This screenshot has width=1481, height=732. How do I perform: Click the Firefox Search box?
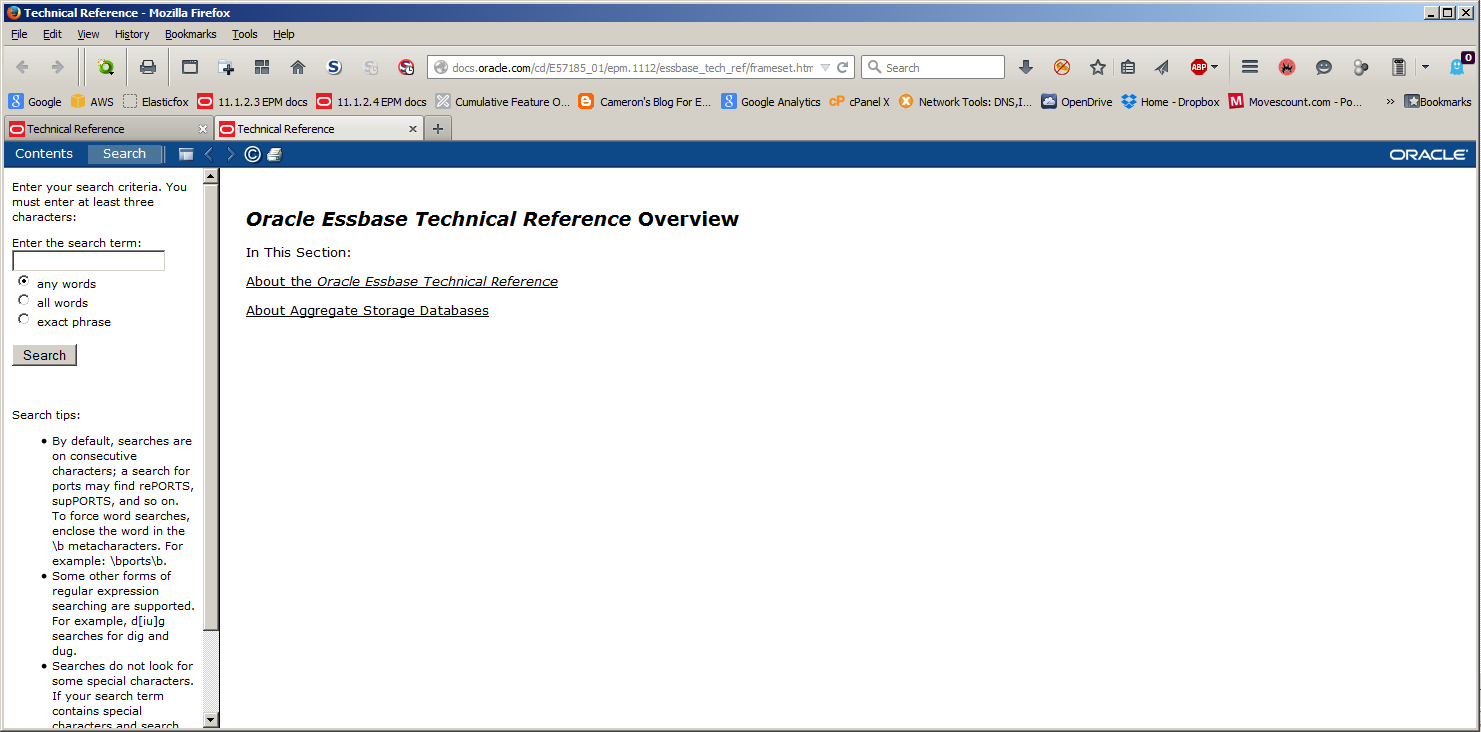point(933,67)
